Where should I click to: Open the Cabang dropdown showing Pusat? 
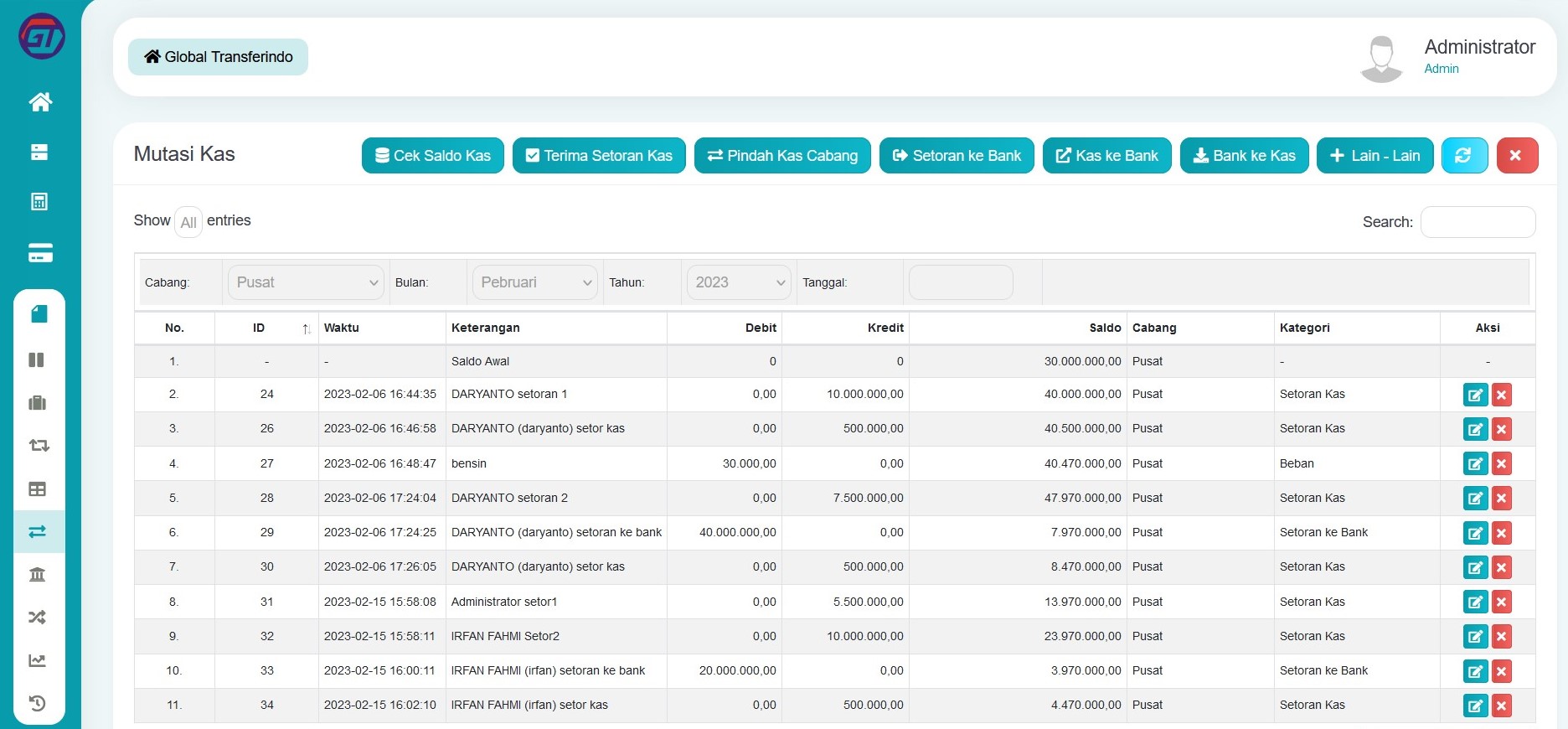[x=306, y=282]
